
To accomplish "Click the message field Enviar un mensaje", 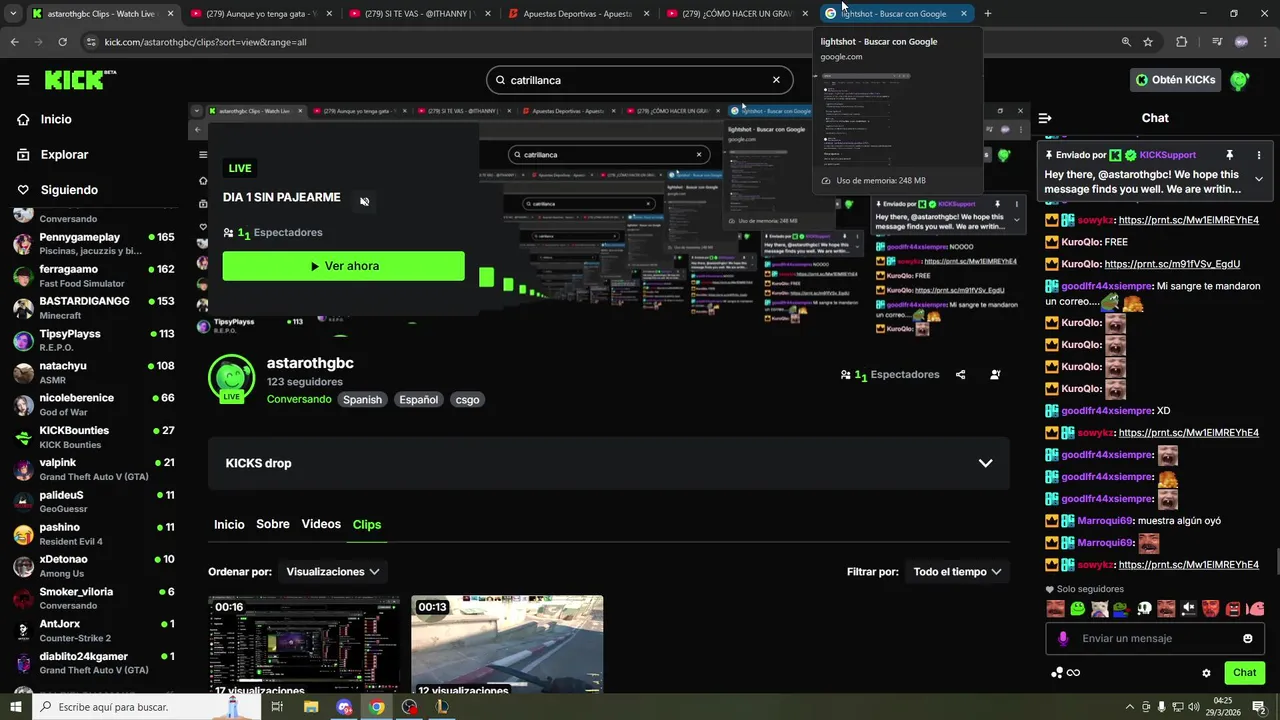I will (x=1156, y=638).
